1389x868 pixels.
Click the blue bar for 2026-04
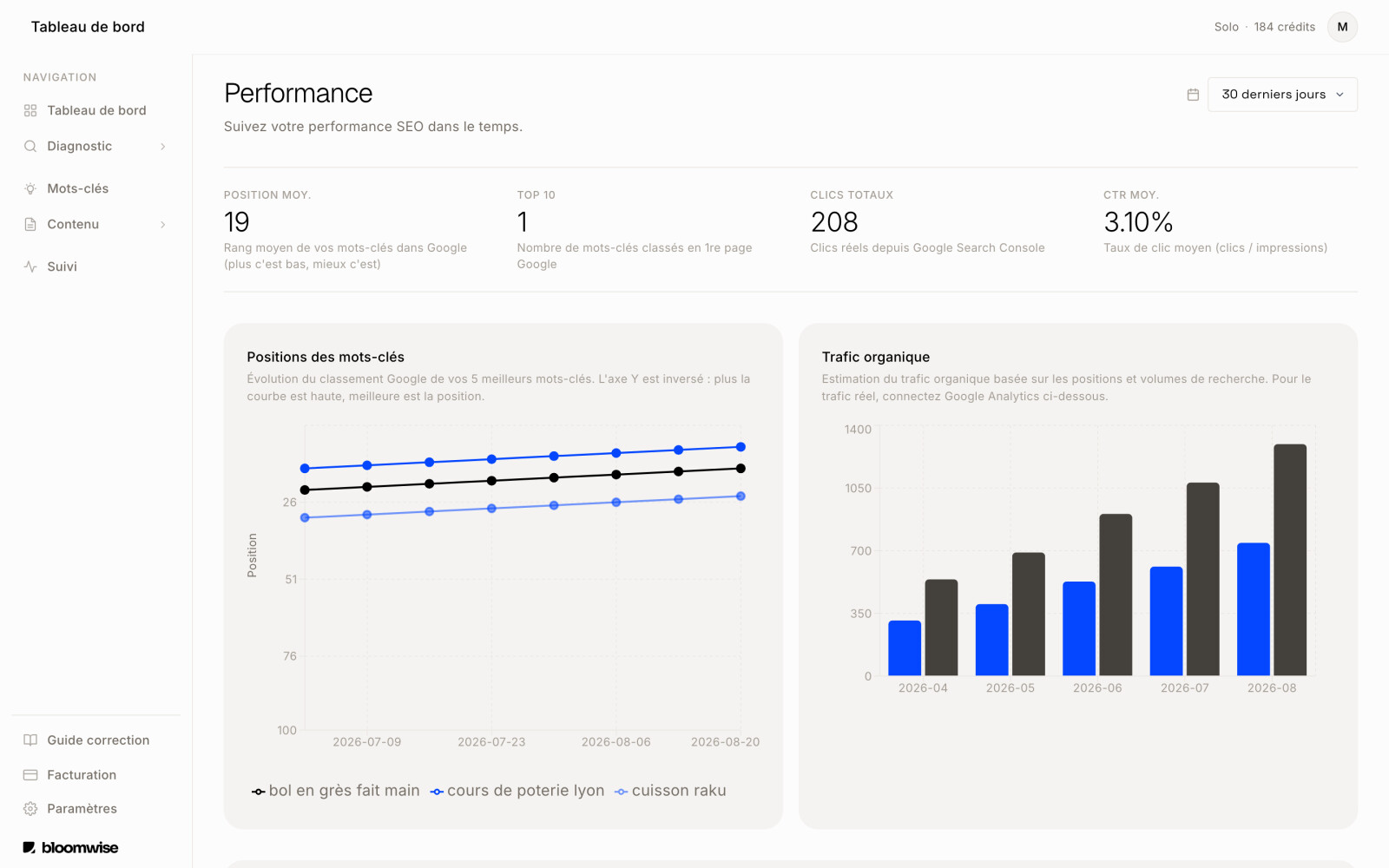(x=905, y=648)
